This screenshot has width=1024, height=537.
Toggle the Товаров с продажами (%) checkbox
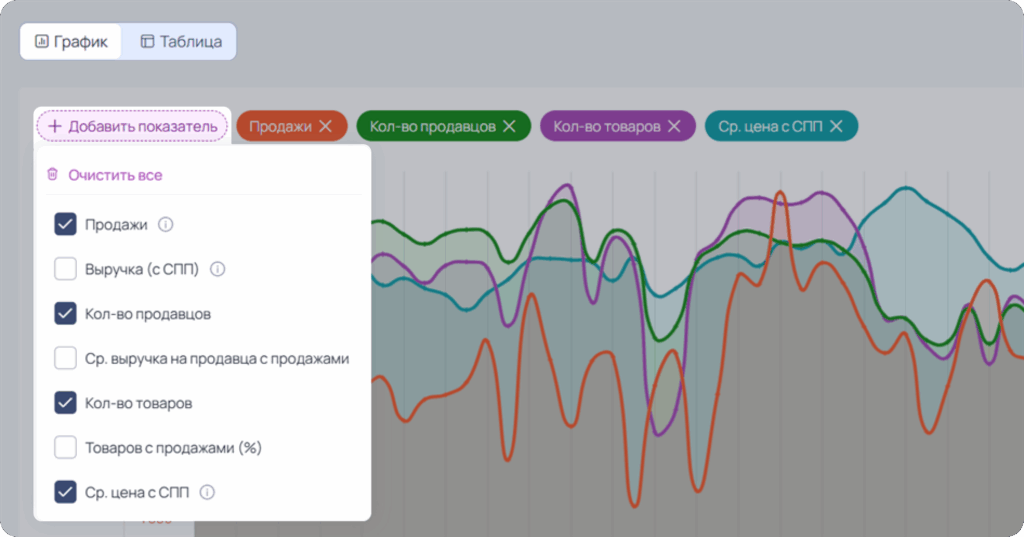(x=65, y=448)
